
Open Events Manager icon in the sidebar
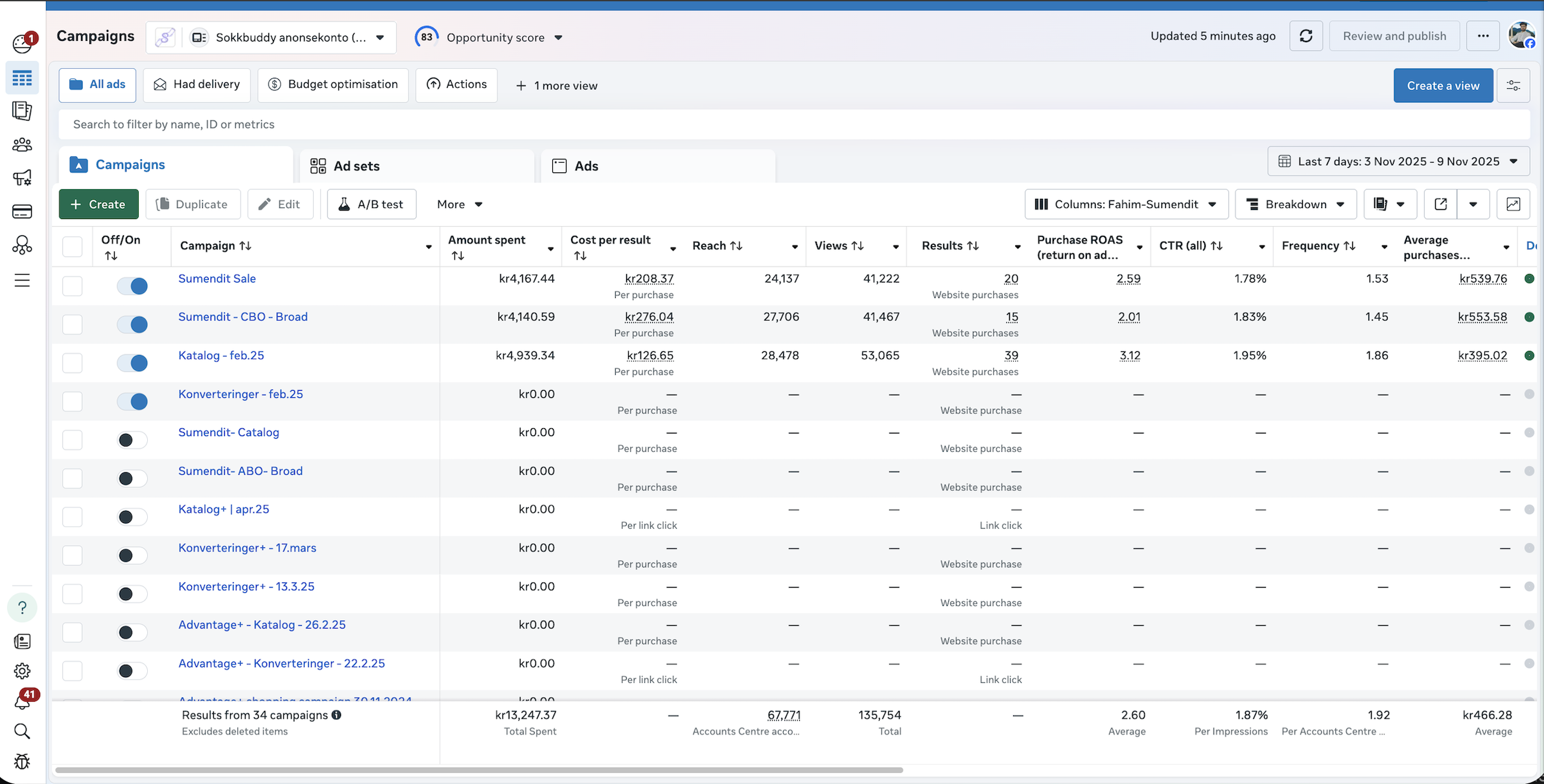pyautogui.click(x=23, y=244)
